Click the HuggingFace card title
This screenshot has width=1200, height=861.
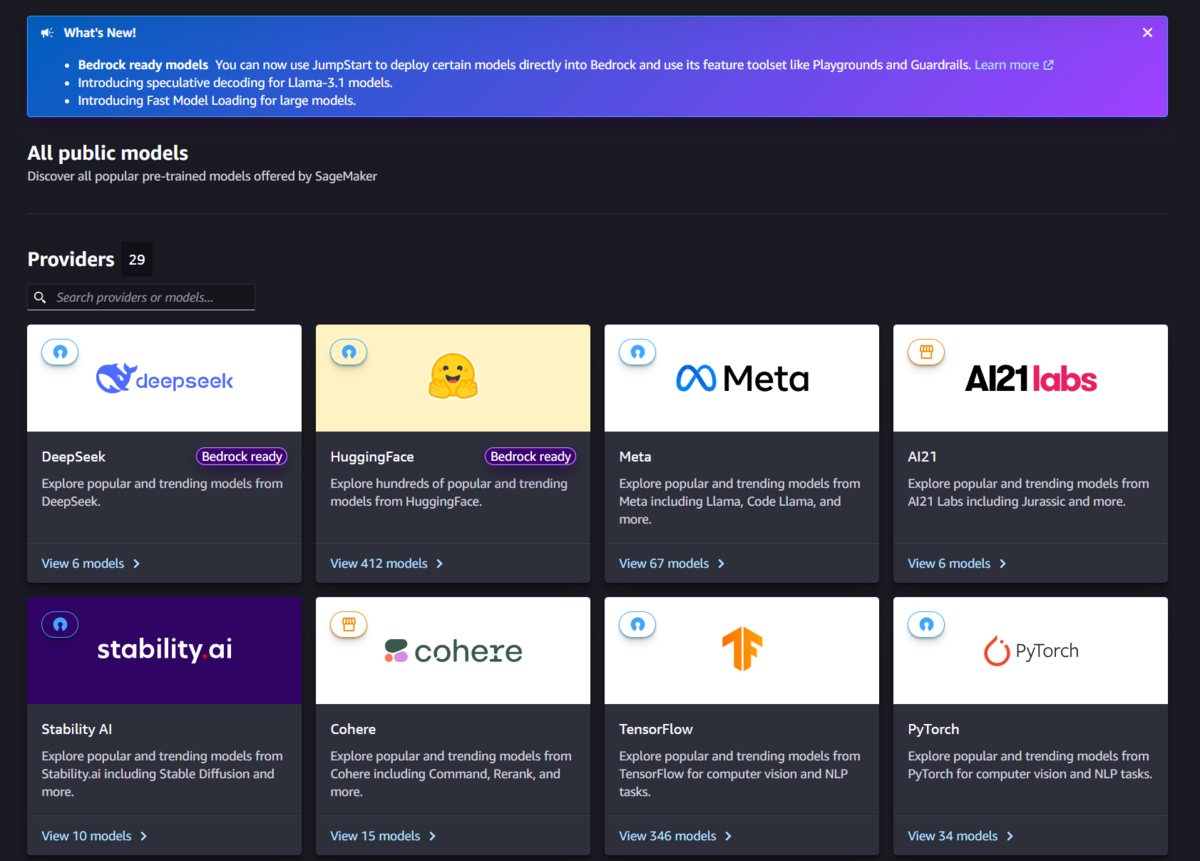(x=372, y=457)
